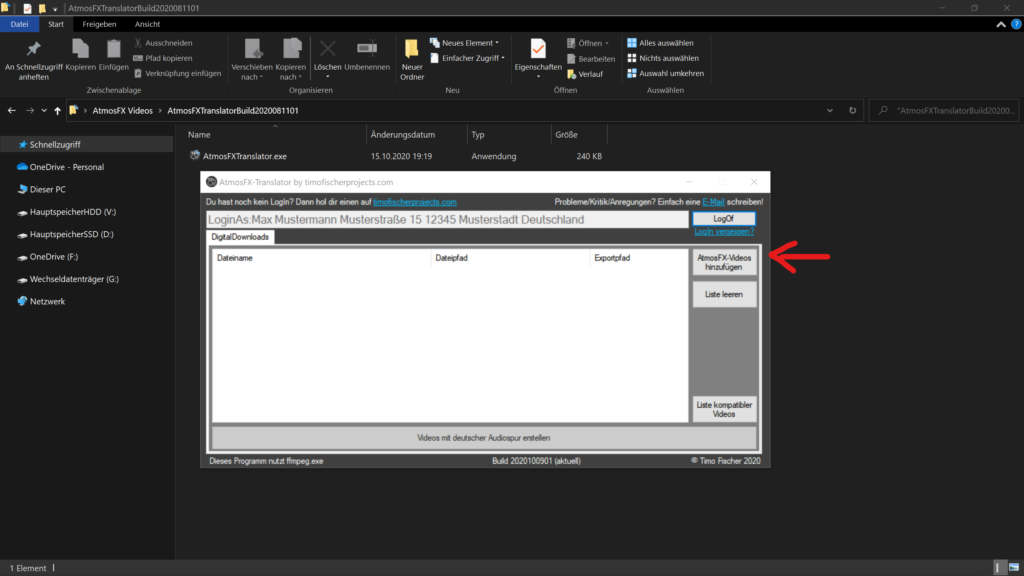
Task: Expand the address bar history dropdown
Action: [x=829, y=110]
